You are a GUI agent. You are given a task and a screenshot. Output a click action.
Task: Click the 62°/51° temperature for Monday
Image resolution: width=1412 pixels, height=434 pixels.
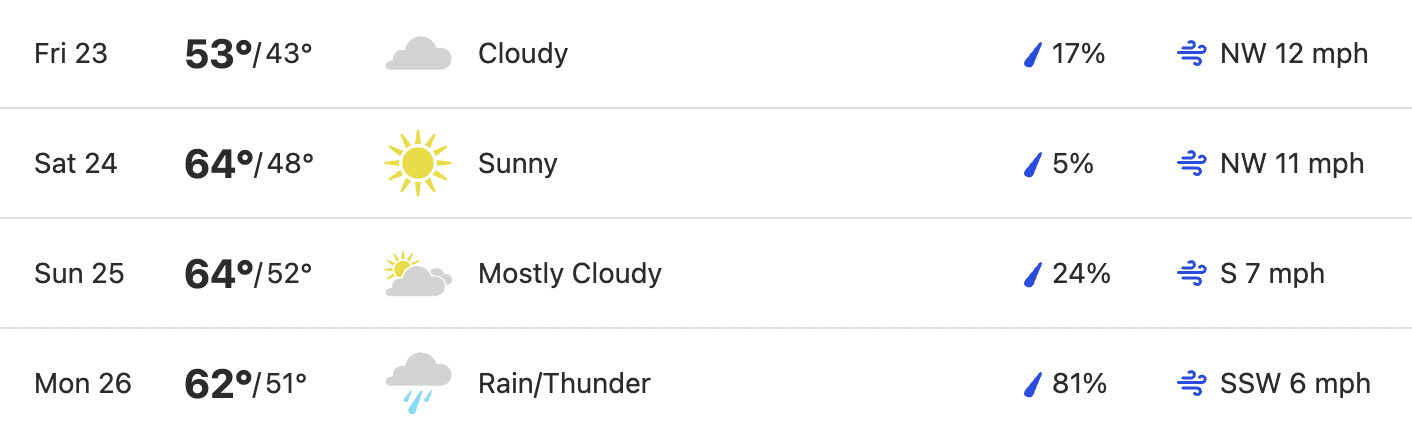coord(246,384)
